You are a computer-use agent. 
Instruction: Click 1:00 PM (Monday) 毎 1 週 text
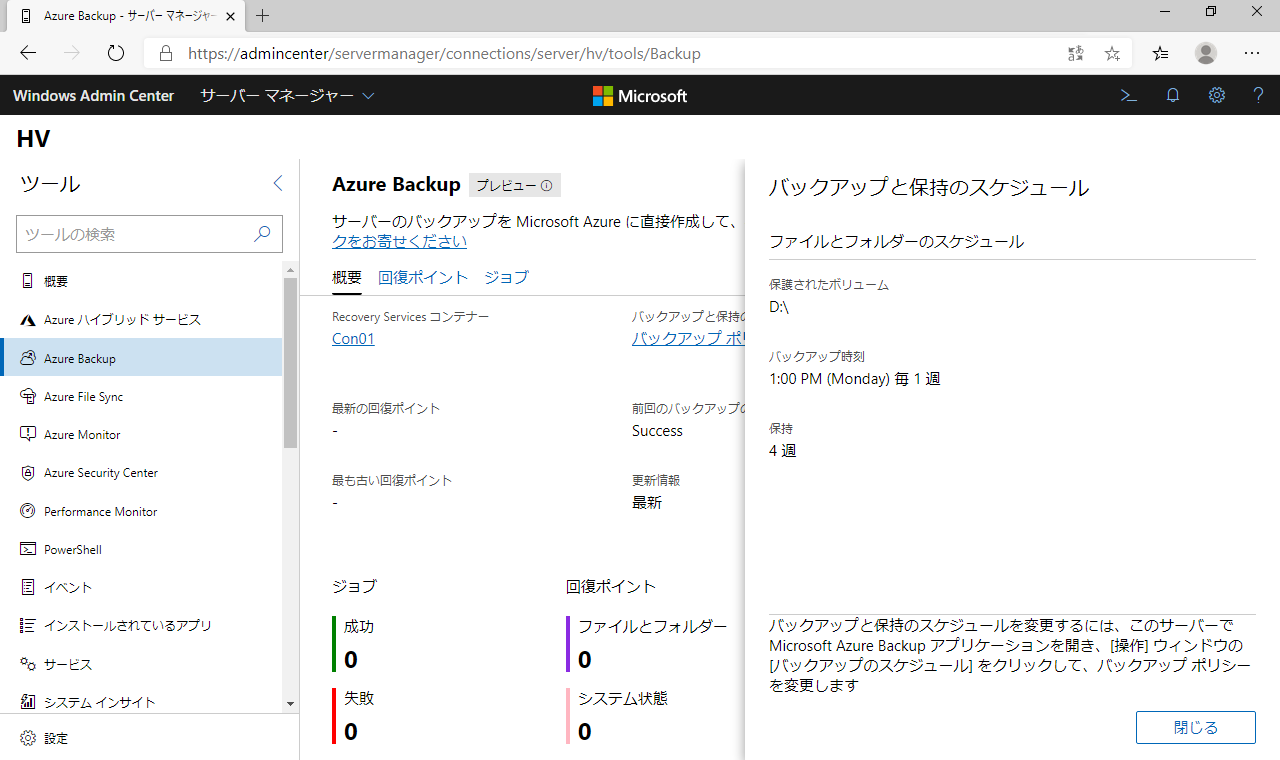[855, 379]
